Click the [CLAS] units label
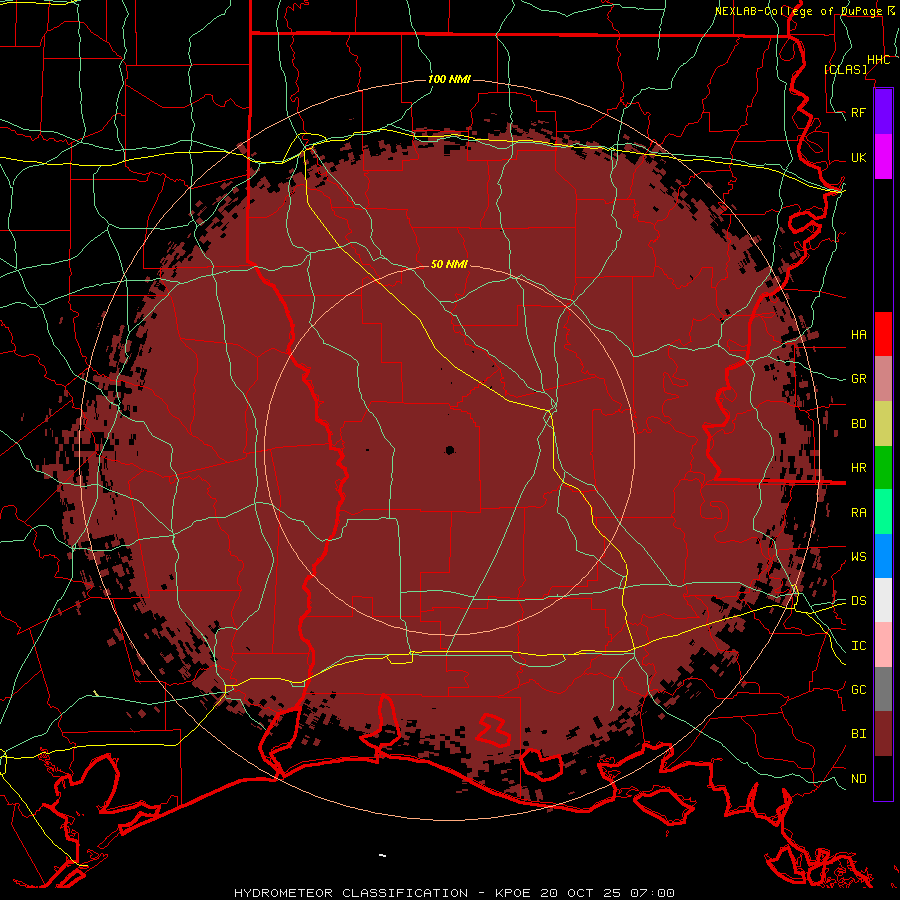The image size is (900, 900). tap(845, 69)
